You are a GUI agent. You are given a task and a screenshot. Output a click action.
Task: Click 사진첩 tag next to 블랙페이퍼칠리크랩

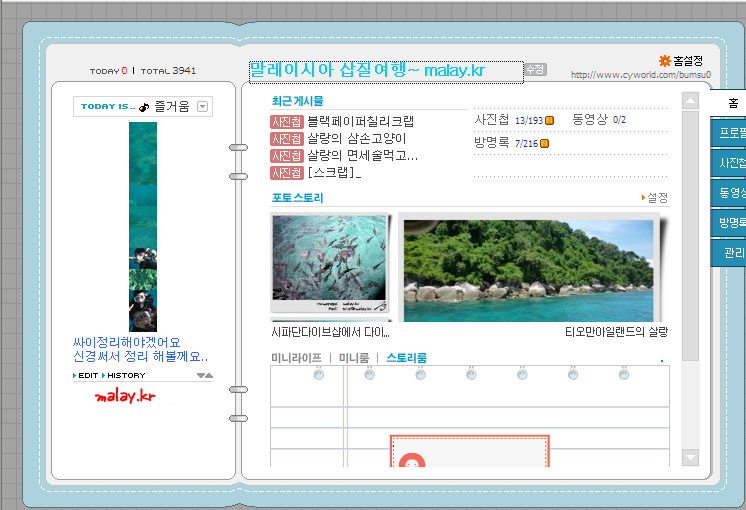tap(286, 122)
